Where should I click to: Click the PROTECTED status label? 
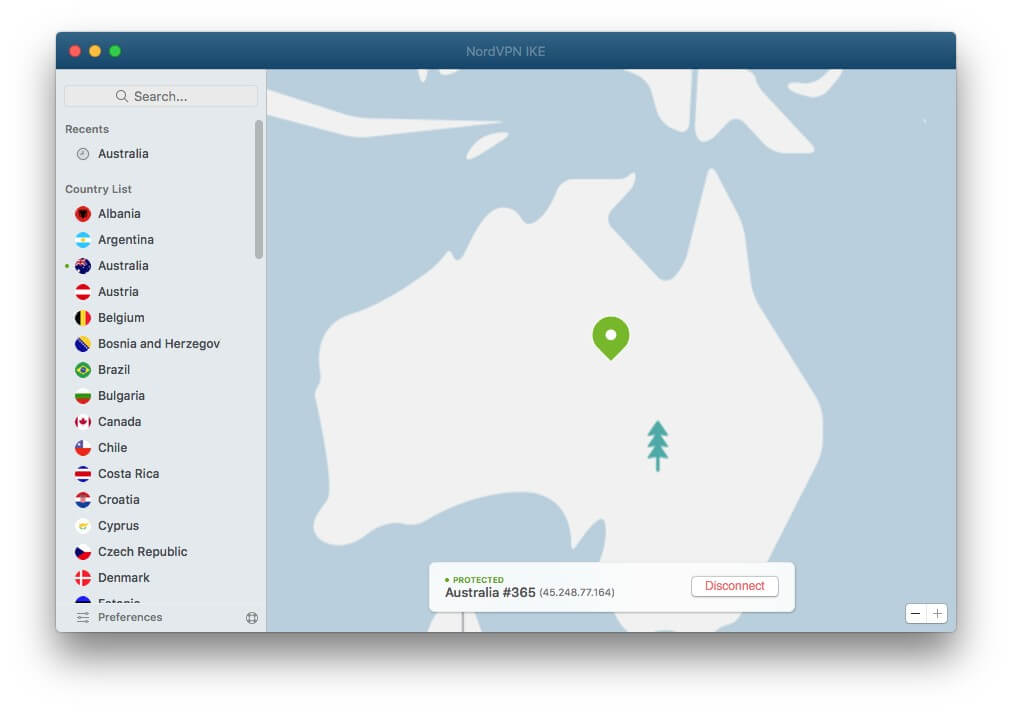pos(478,580)
